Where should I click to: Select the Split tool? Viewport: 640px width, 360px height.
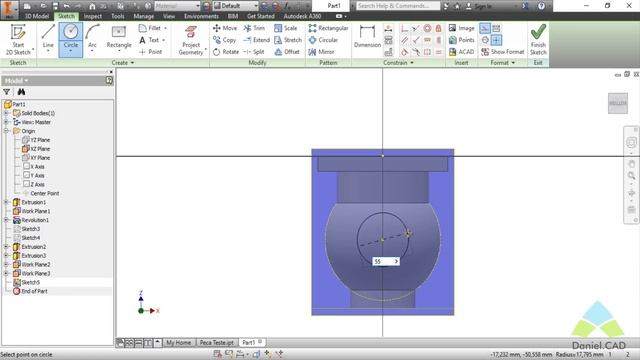coord(254,52)
